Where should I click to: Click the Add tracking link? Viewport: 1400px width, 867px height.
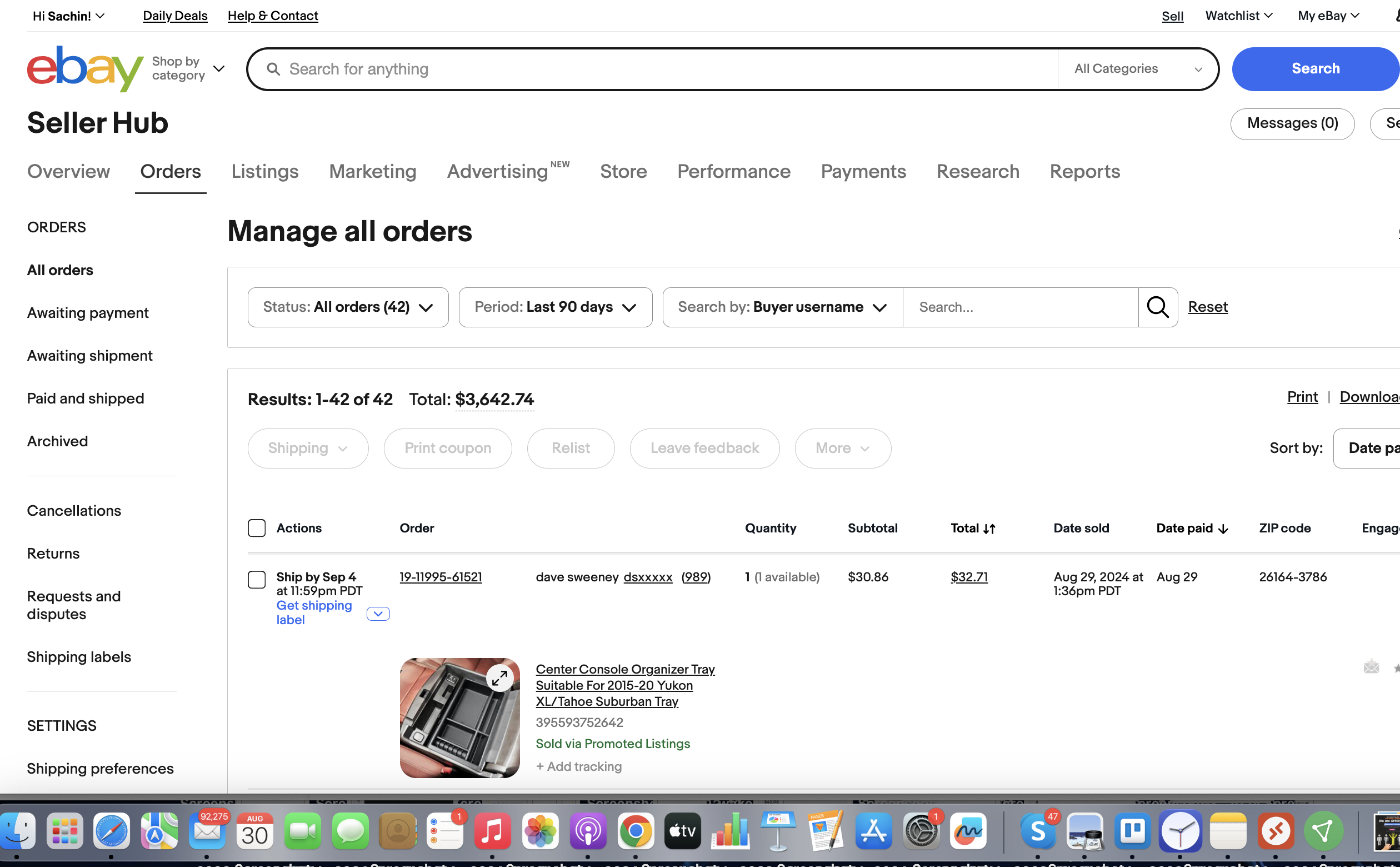pos(578,766)
